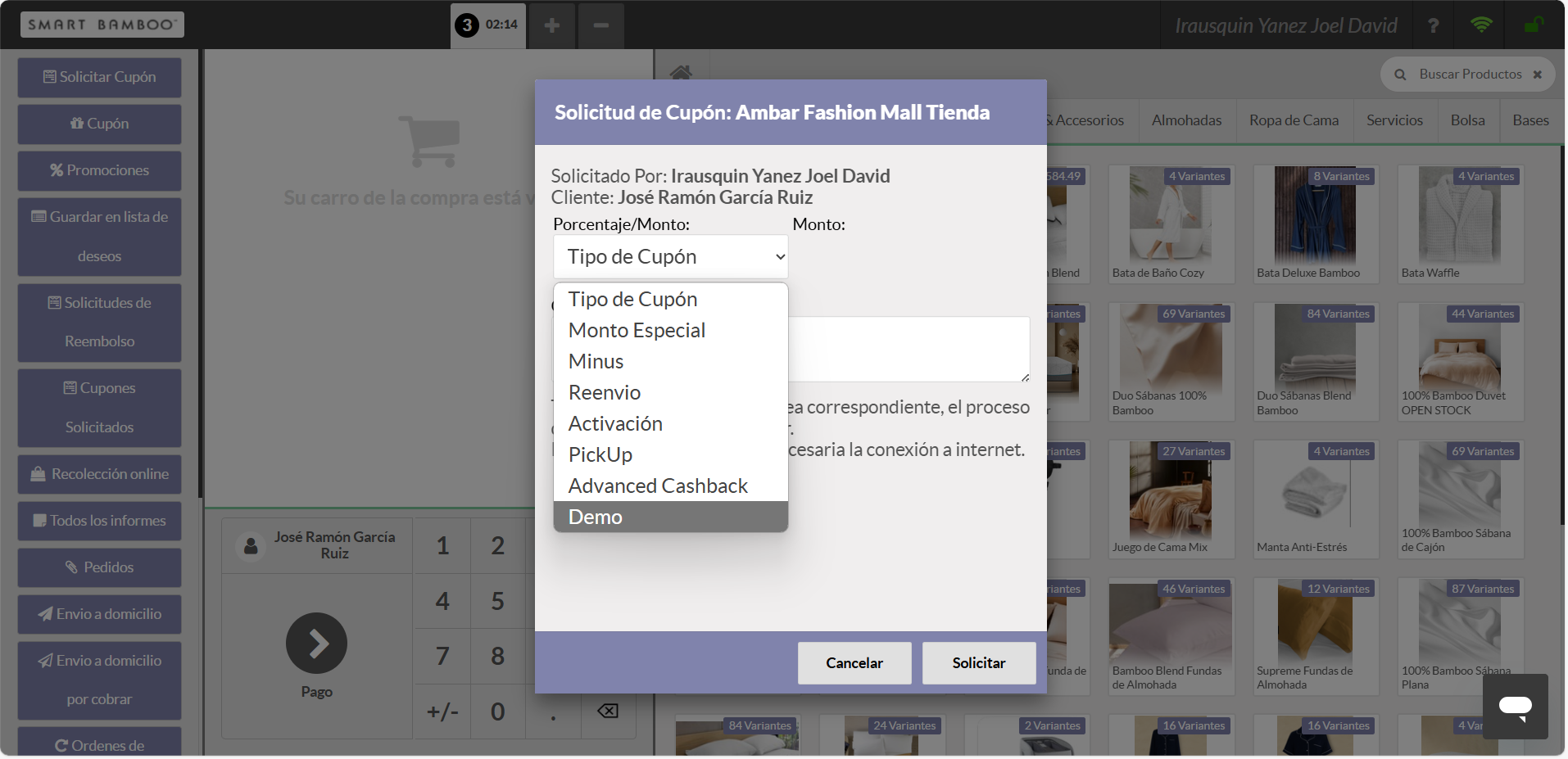Screen dimensions: 1568x759
Task: Select the placeholder Tipo de Cupón option
Action: click(670, 299)
